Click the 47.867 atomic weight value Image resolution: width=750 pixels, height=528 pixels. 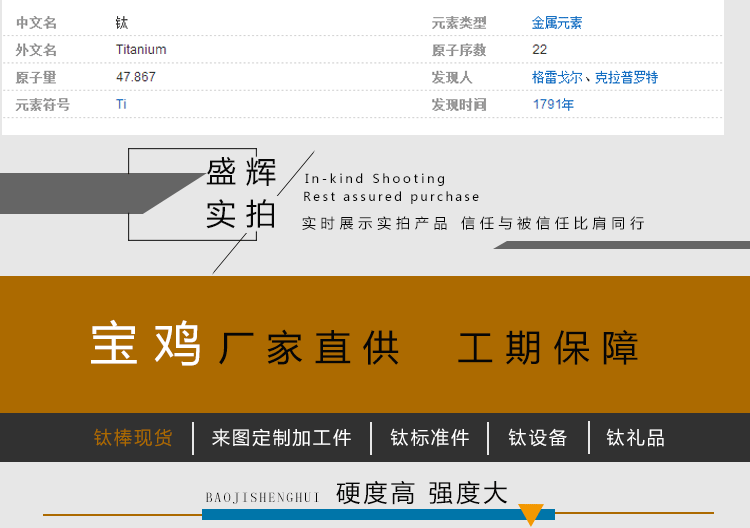coord(136,77)
